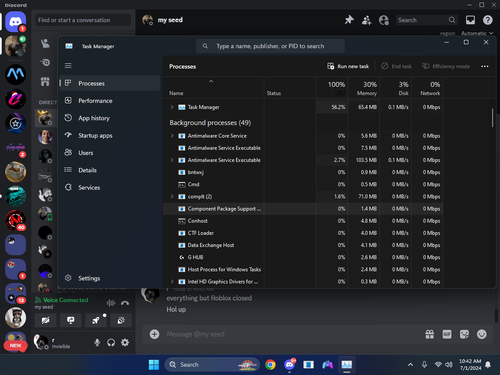Open Discord inbox icon

click(470, 20)
